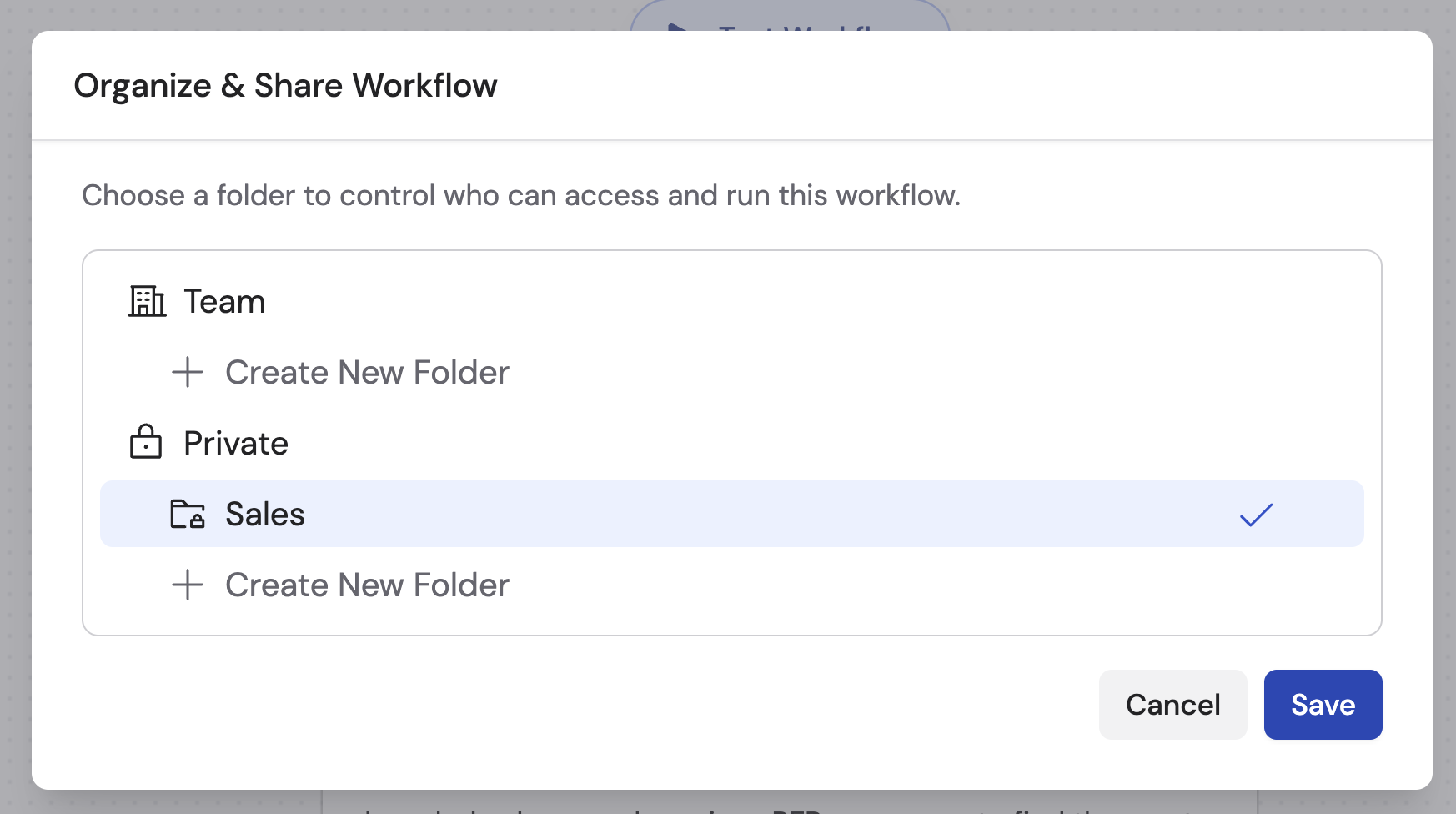
Task: Click the plus icon under Team
Action: coord(187,373)
